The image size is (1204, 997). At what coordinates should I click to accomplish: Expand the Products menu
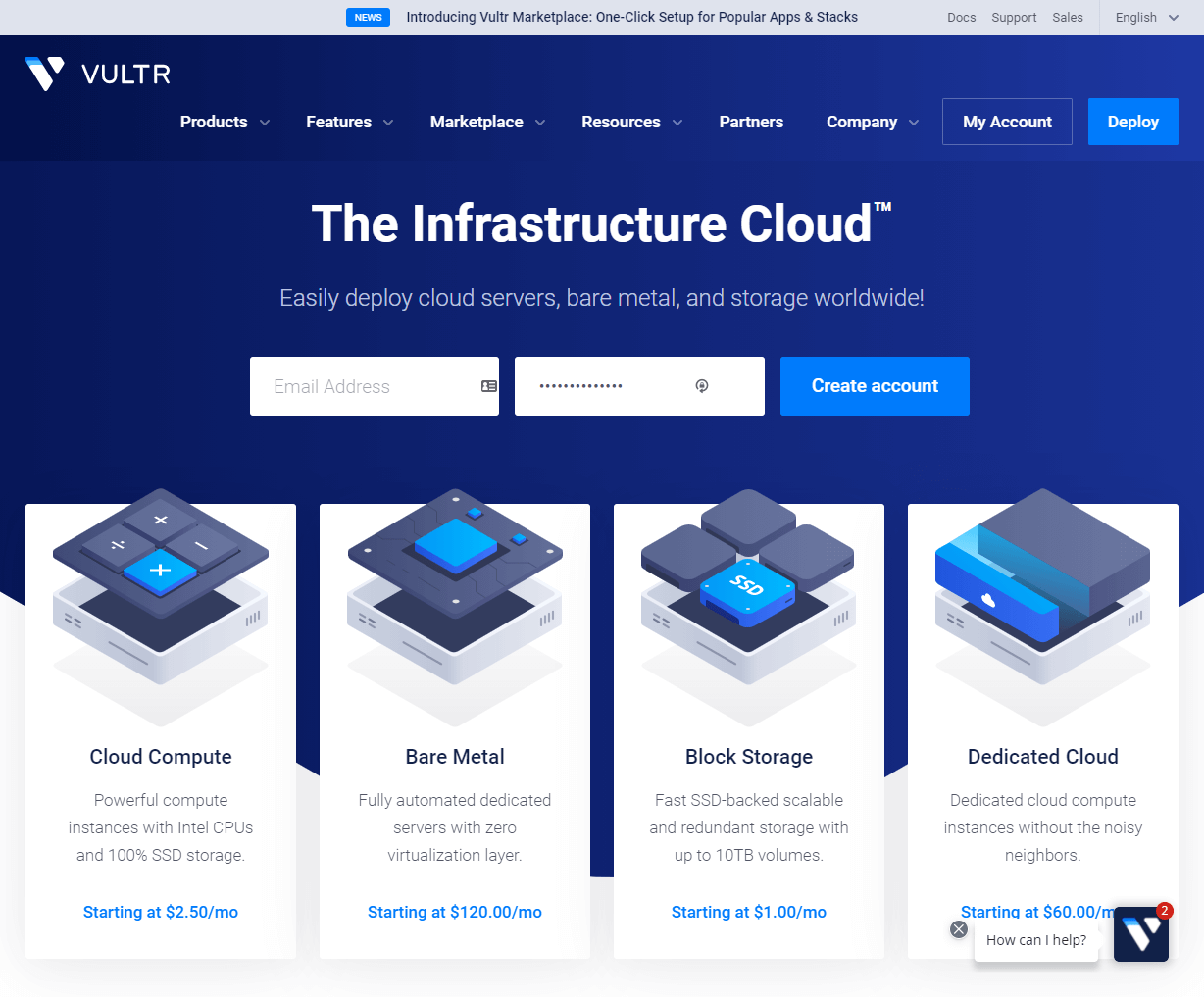point(225,122)
